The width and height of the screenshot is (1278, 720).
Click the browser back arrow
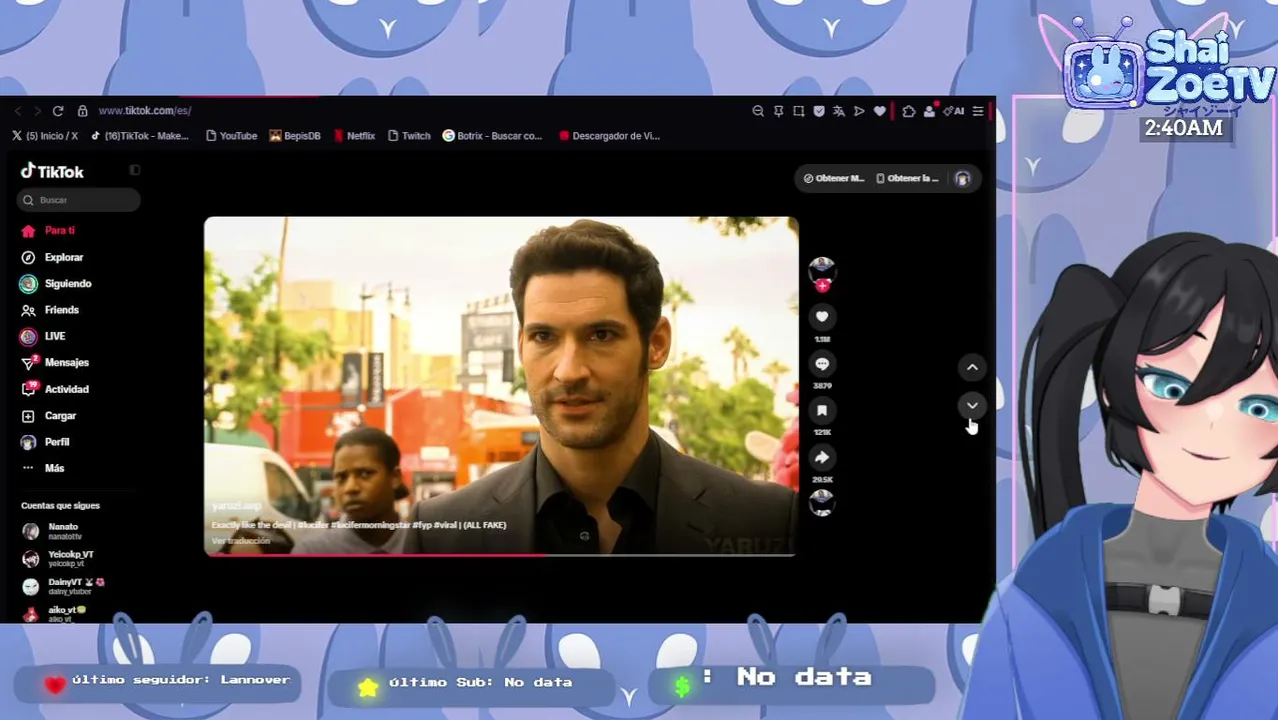(x=17, y=111)
